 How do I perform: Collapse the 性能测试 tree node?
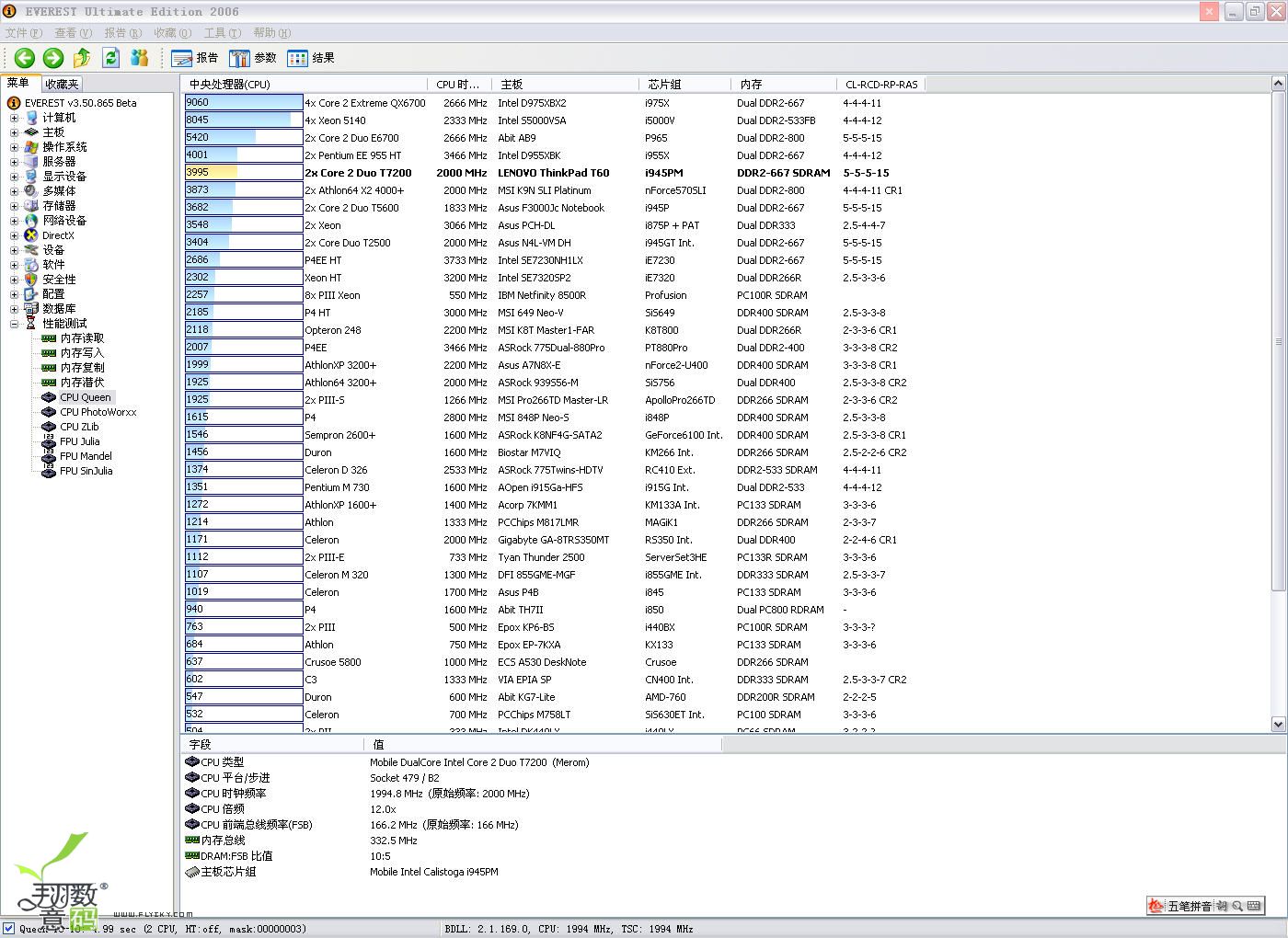click(x=14, y=324)
